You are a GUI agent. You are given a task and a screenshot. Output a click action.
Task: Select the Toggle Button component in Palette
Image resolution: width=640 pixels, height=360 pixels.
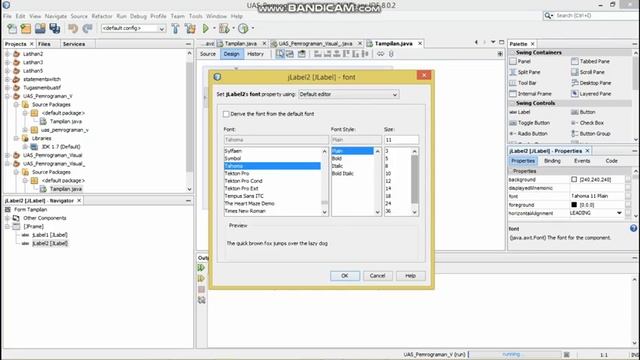pyautogui.click(x=530, y=123)
